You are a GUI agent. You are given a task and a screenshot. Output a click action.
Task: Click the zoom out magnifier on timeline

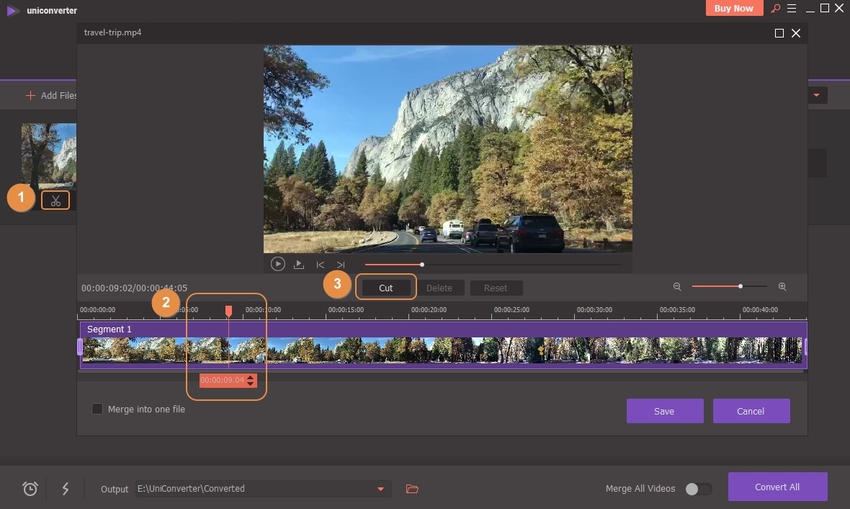point(677,287)
